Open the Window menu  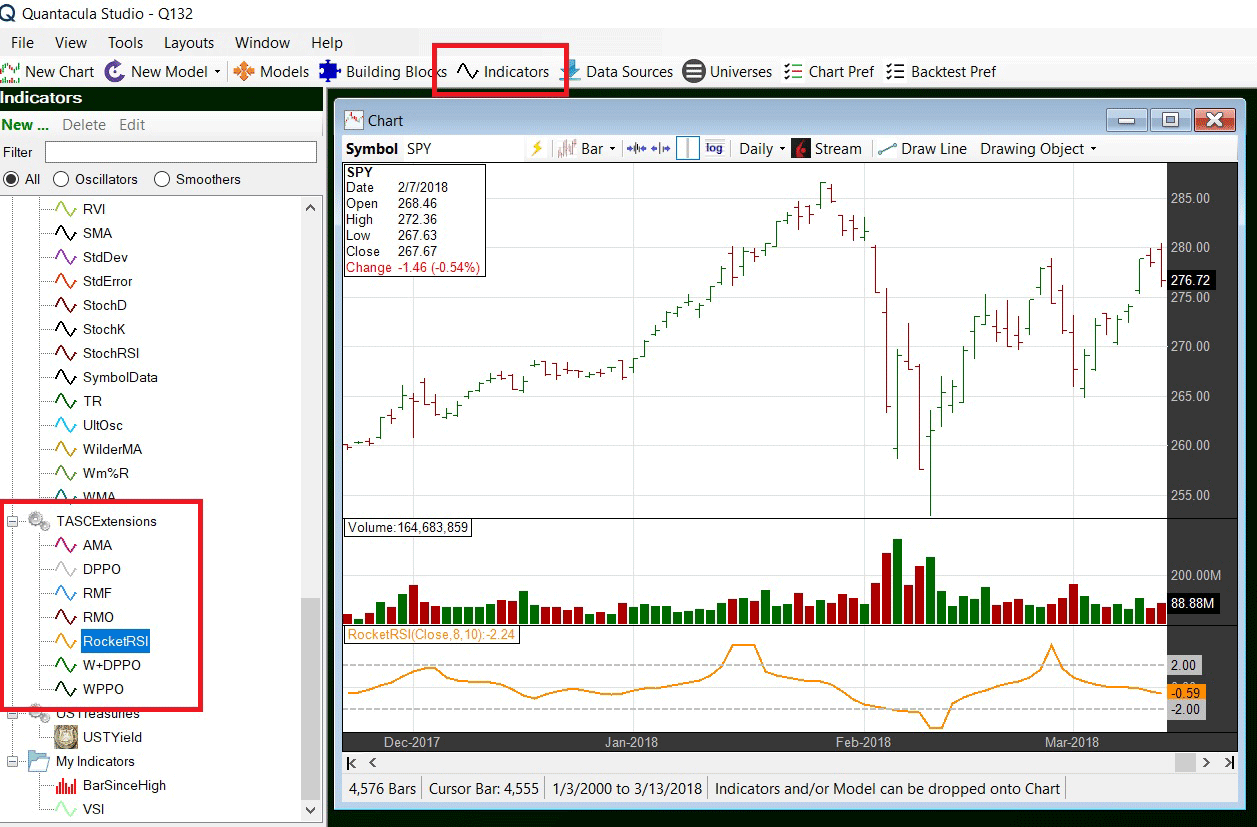[262, 43]
